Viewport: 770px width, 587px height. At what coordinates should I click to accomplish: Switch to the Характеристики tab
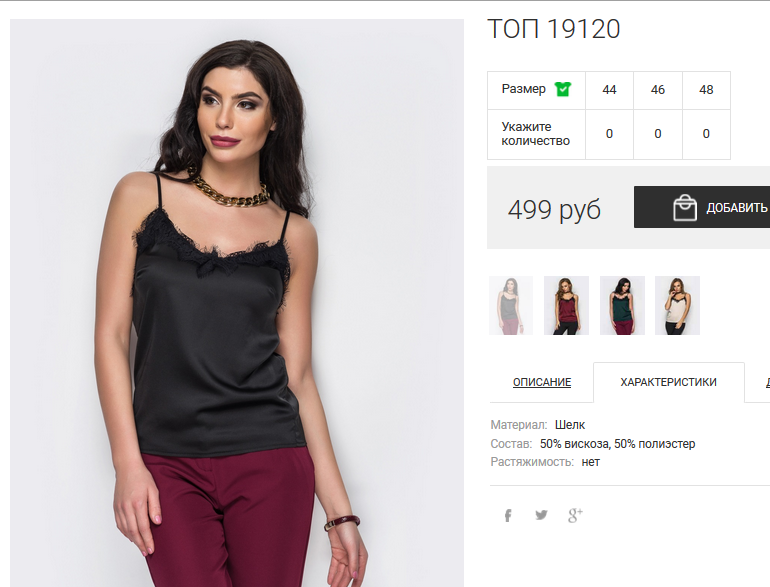[x=668, y=382]
